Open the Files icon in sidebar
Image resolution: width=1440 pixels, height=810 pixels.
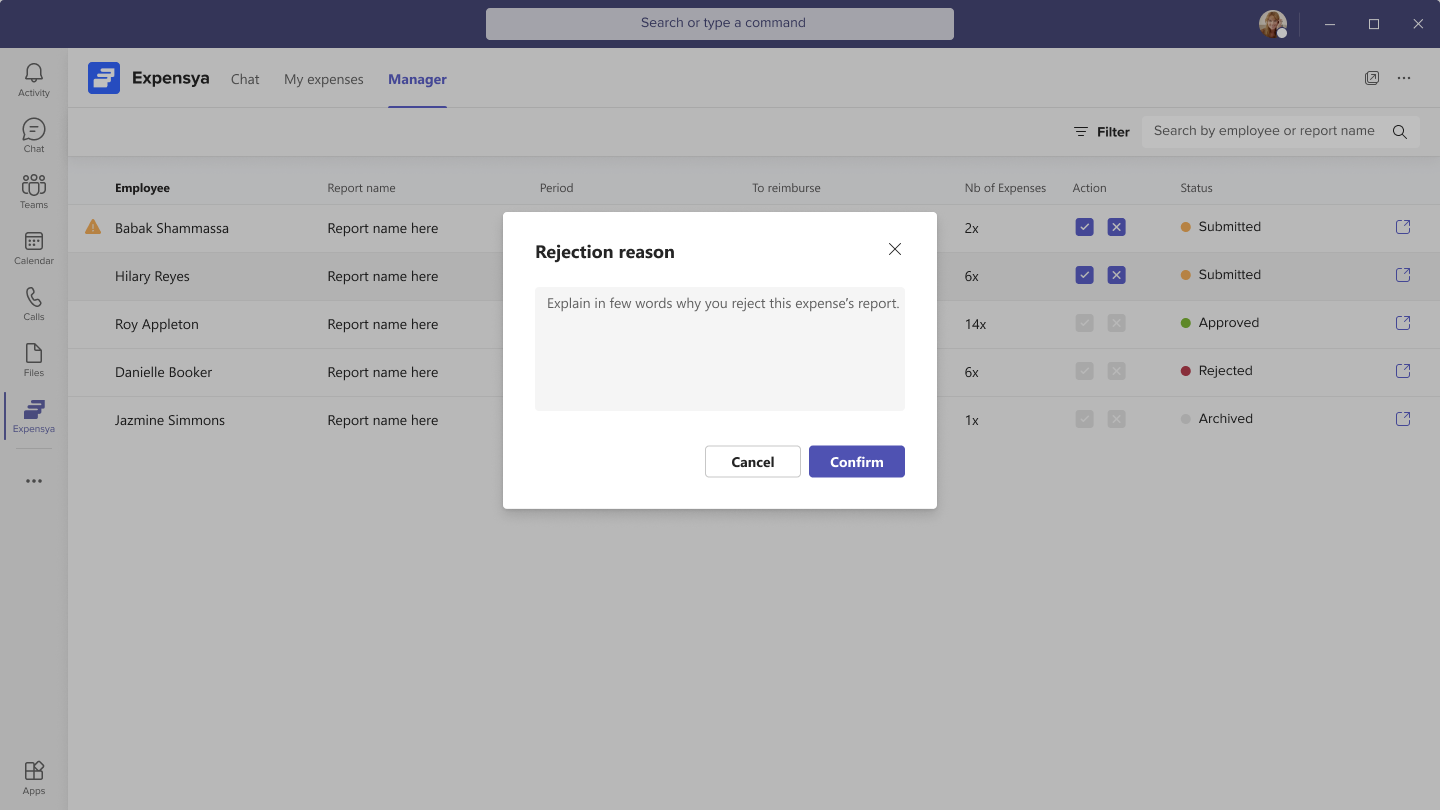pos(34,359)
